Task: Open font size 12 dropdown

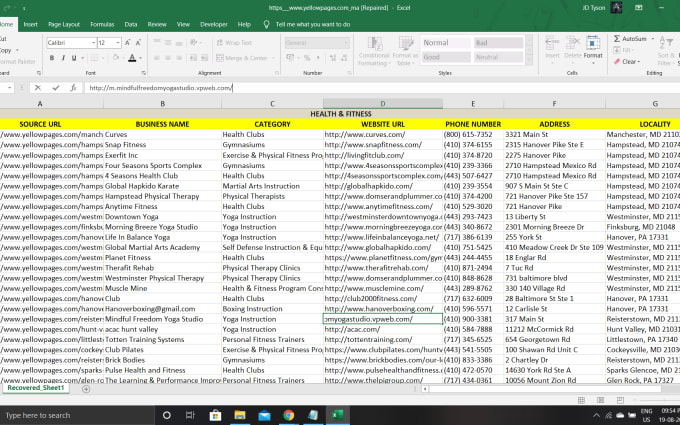Action: (118, 43)
